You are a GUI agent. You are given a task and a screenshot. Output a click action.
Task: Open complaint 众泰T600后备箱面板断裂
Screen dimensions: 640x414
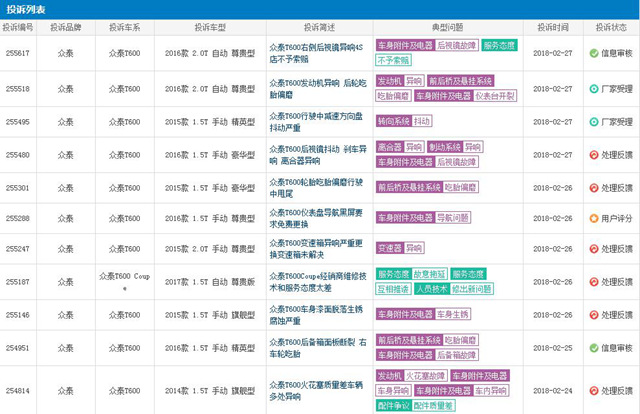(318, 348)
